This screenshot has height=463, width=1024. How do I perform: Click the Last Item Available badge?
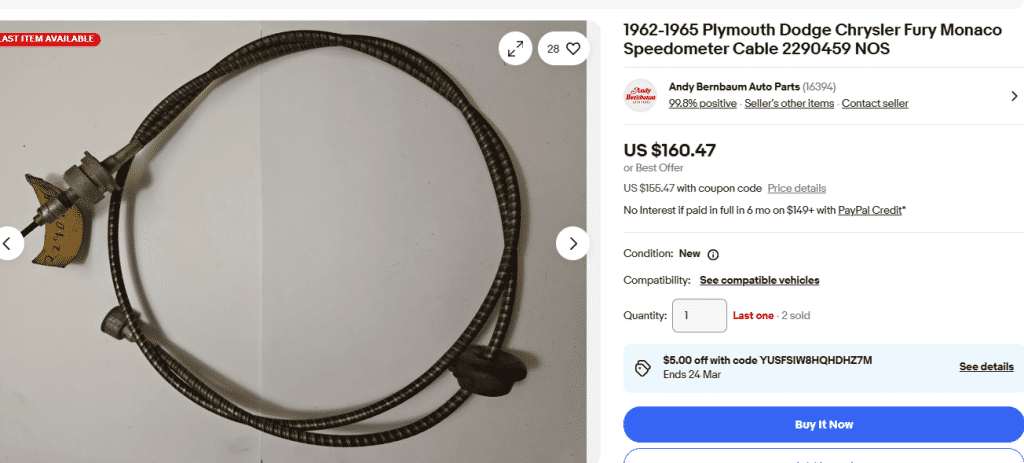[x=48, y=39]
